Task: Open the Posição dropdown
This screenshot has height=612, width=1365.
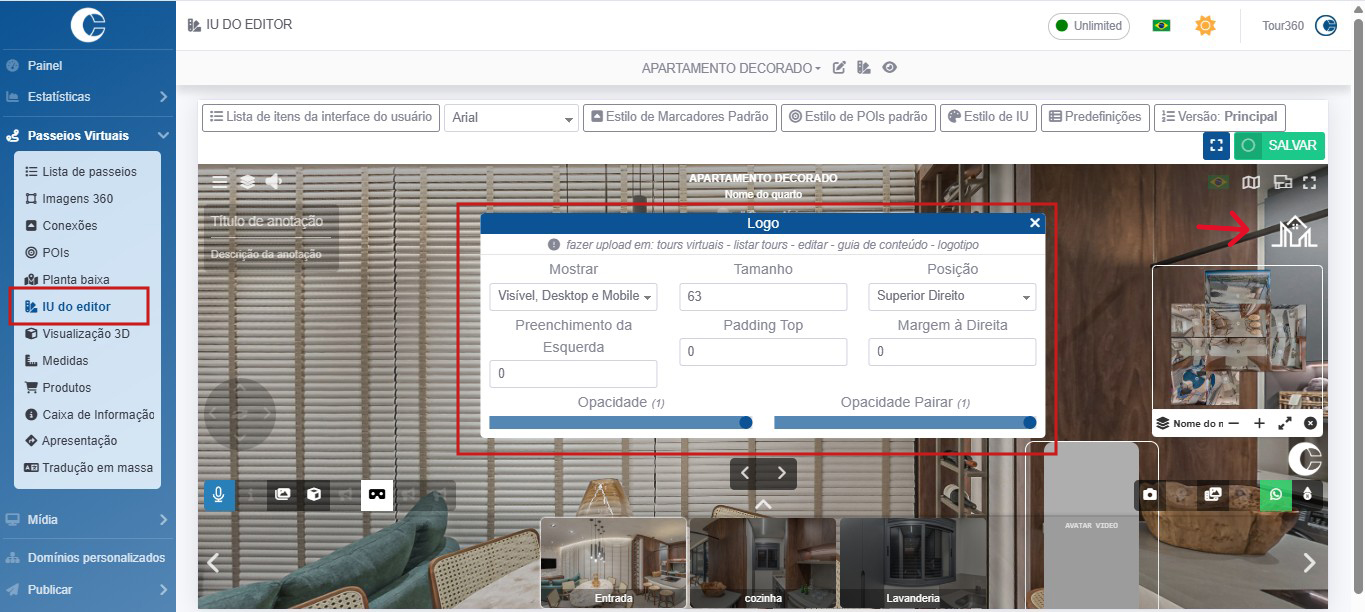Action: (951, 297)
